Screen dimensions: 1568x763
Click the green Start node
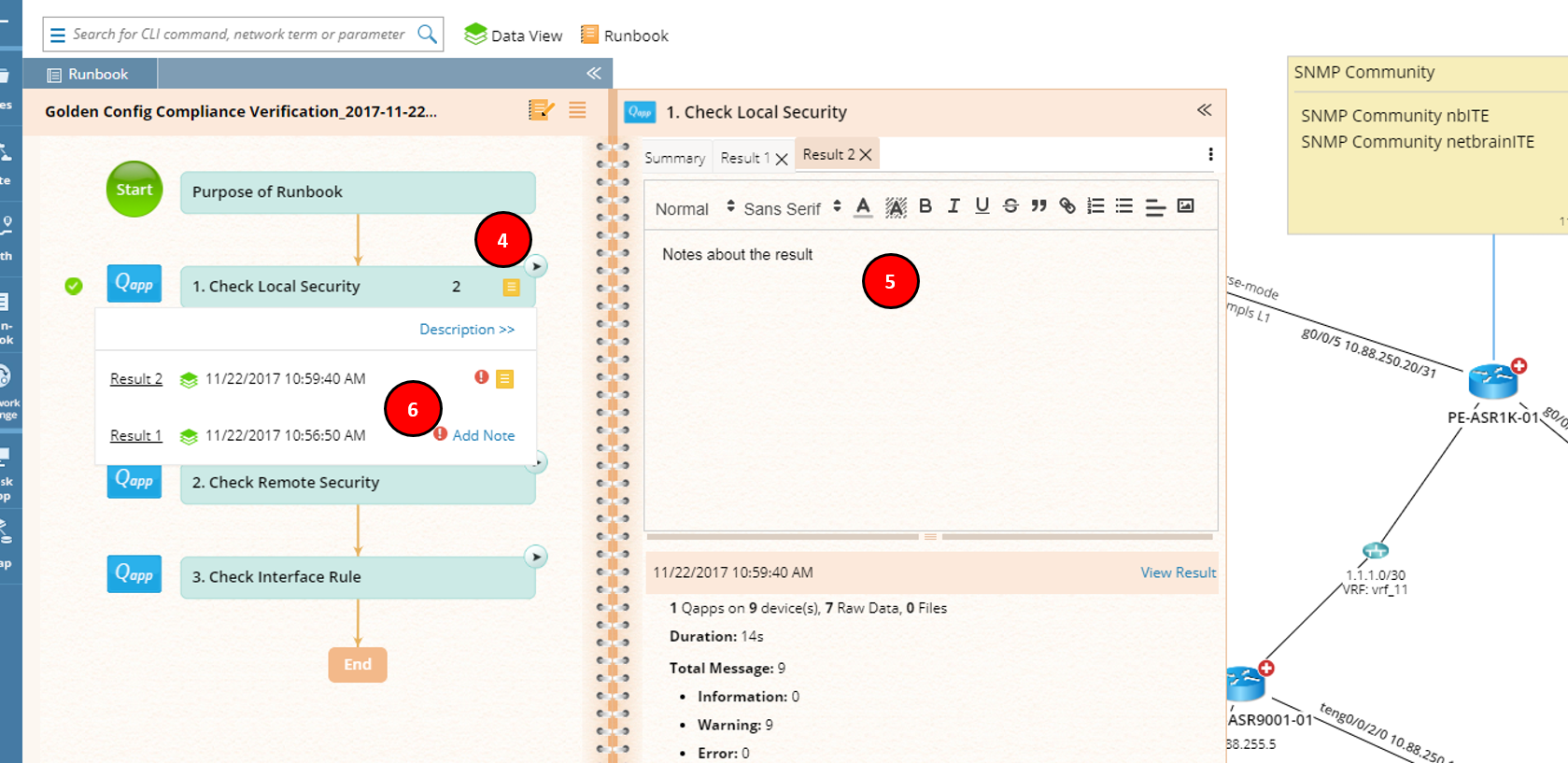click(x=134, y=189)
